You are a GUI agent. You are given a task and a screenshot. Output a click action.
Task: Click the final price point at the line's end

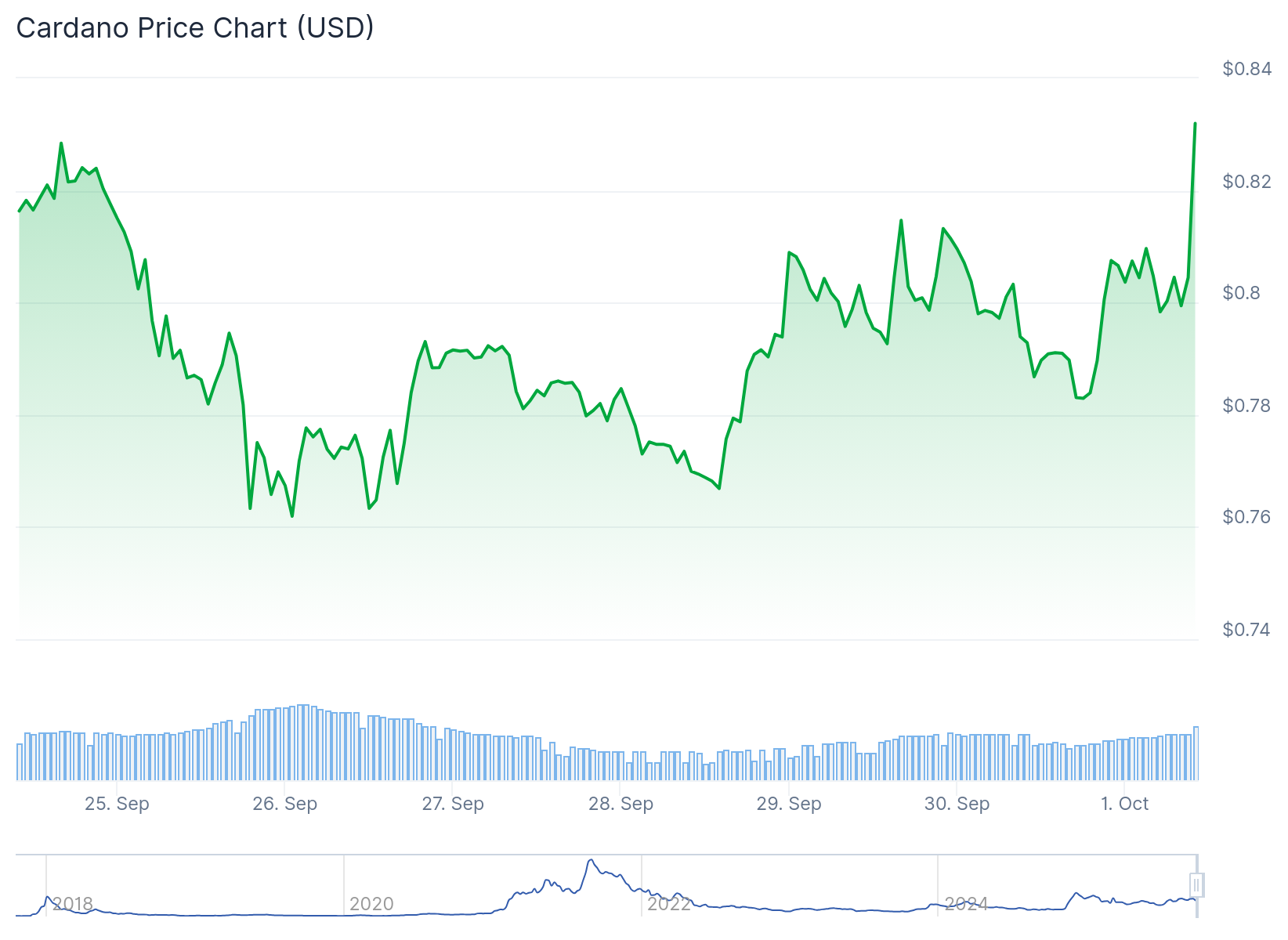coord(1195,124)
